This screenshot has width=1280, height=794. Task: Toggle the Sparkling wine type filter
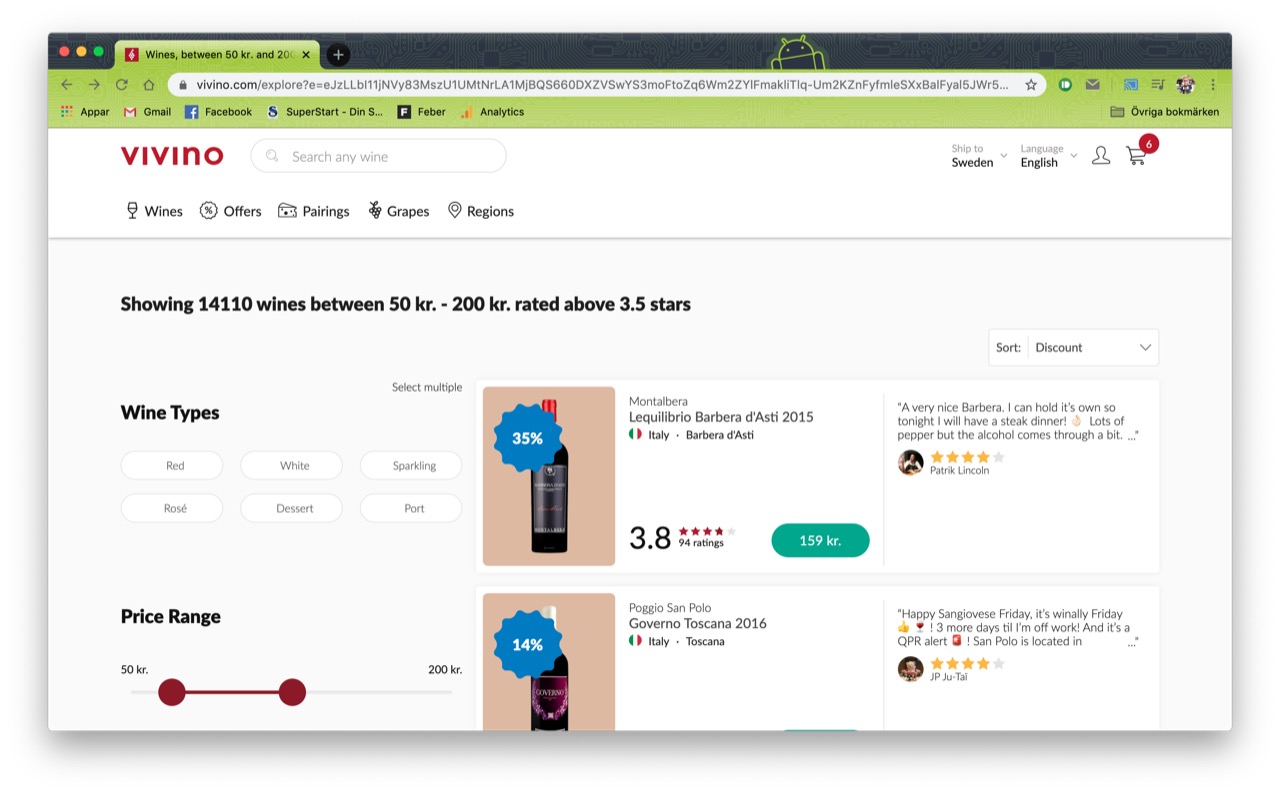coord(411,465)
